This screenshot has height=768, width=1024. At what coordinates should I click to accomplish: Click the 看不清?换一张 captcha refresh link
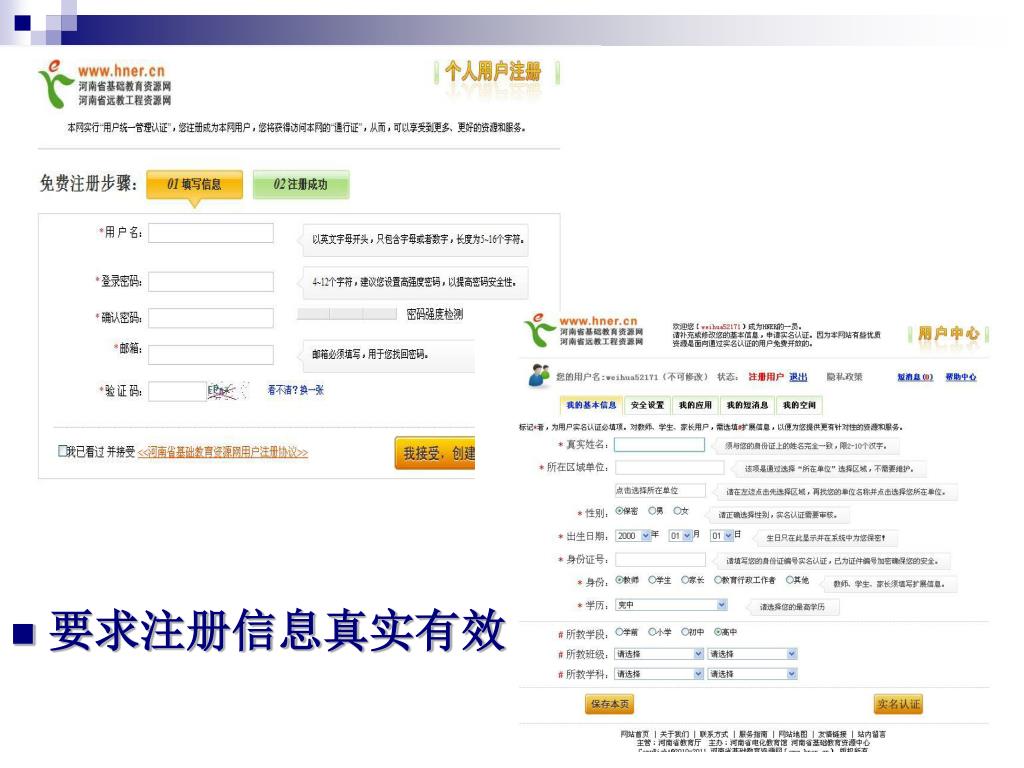pyautogui.click(x=295, y=391)
